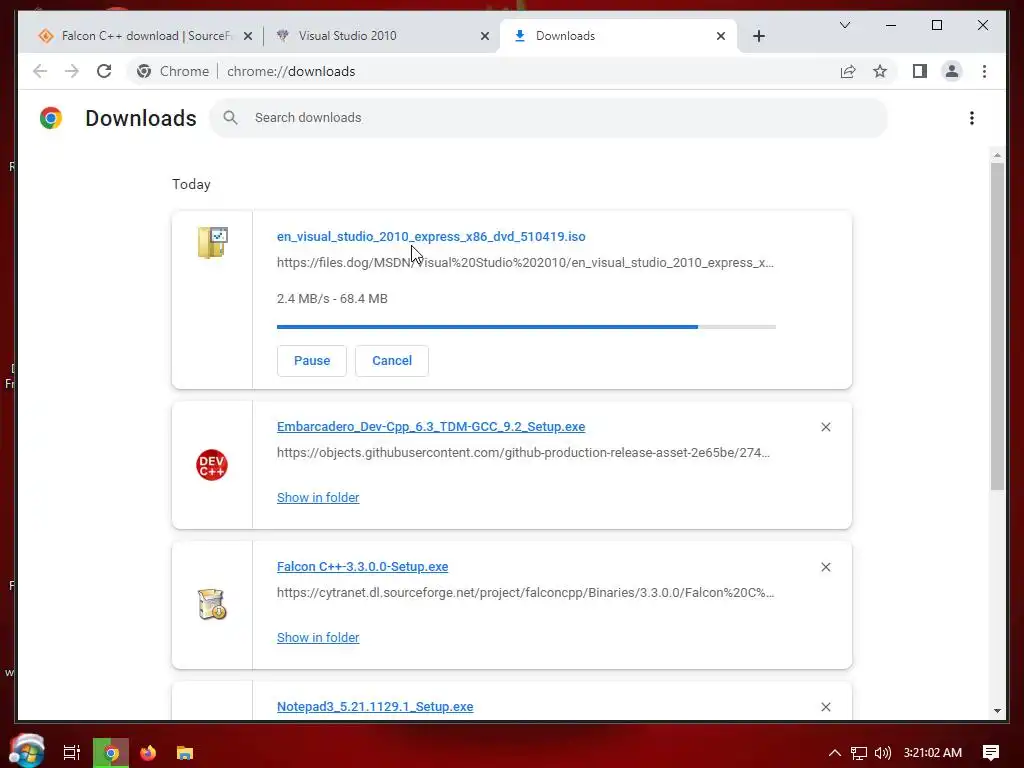Open the Chrome three-dot menu in toolbar
This screenshot has height=768, width=1024.
coord(984,71)
